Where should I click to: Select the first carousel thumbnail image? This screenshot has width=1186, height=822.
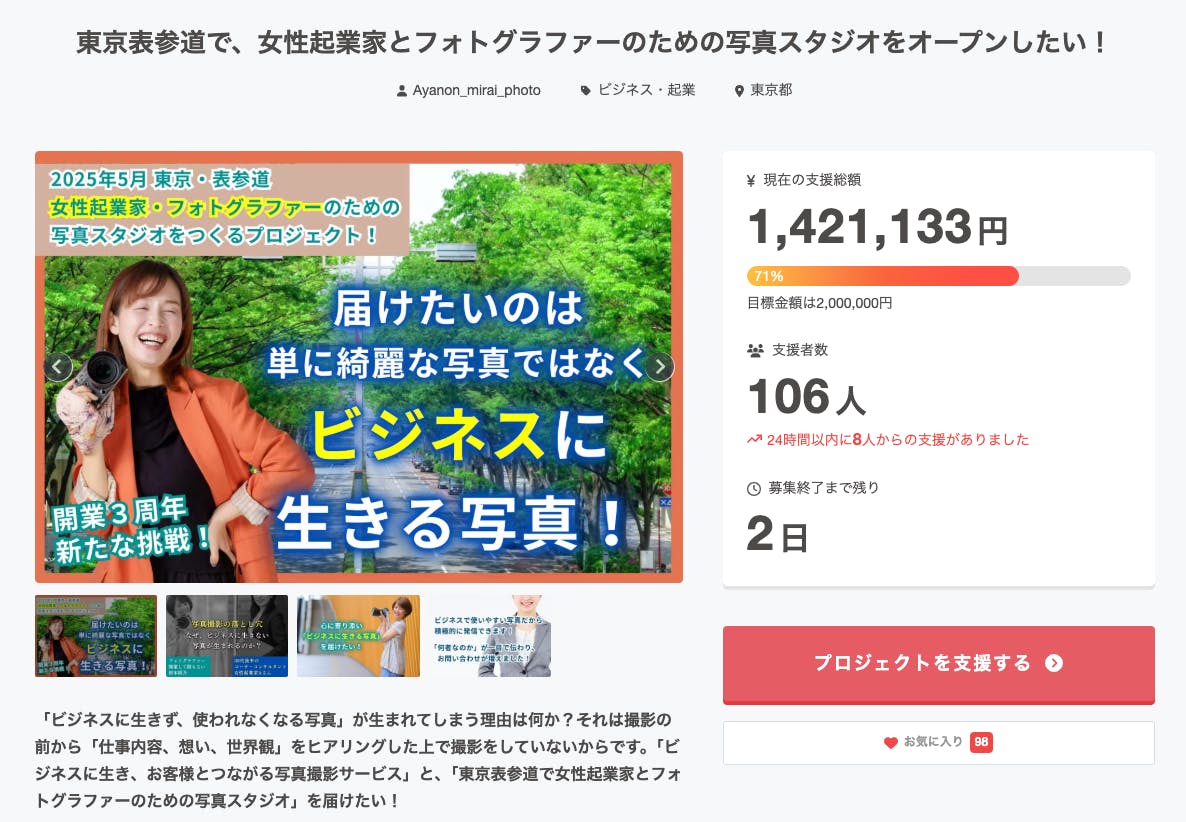tap(96, 636)
